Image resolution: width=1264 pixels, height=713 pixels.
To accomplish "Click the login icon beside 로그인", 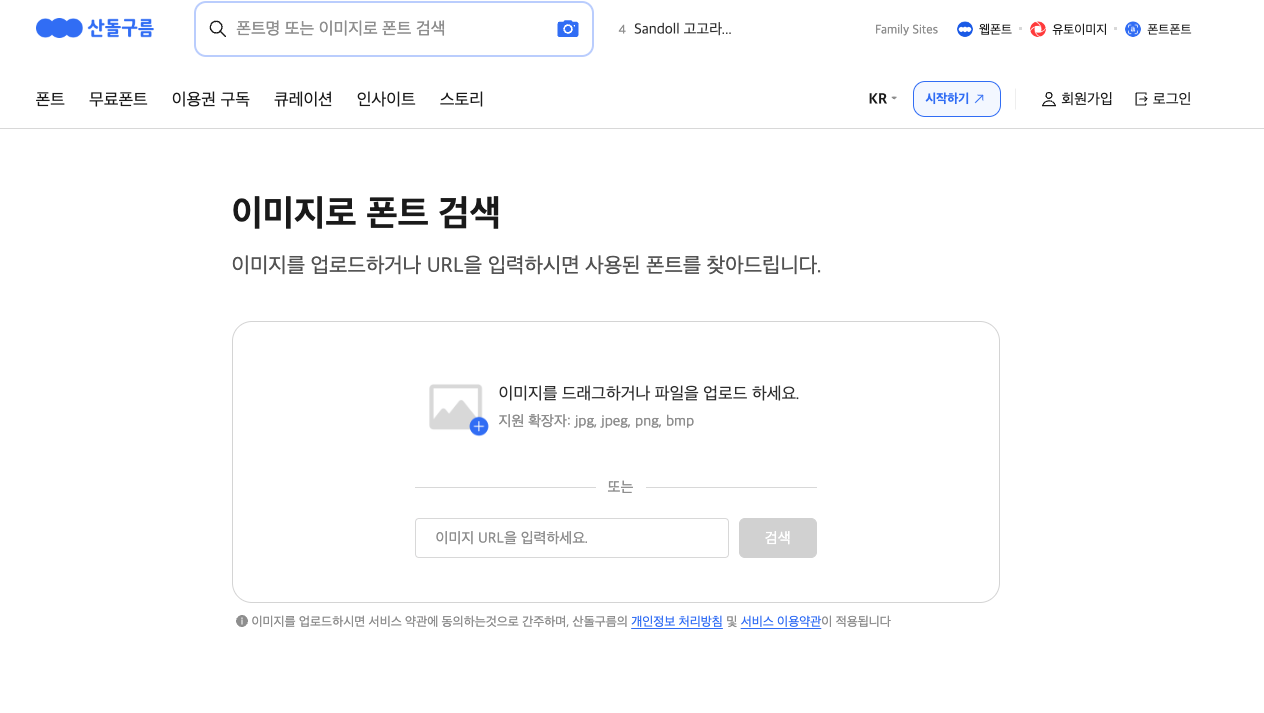I will [1141, 99].
